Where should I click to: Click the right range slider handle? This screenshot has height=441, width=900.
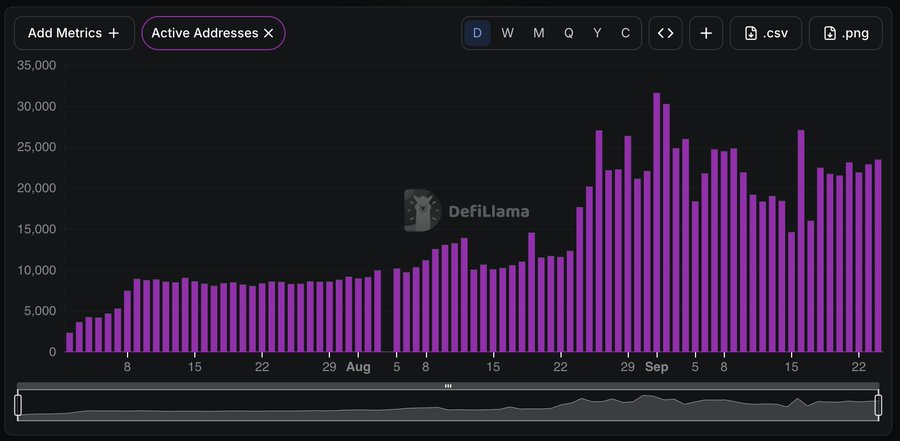click(878, 405)
